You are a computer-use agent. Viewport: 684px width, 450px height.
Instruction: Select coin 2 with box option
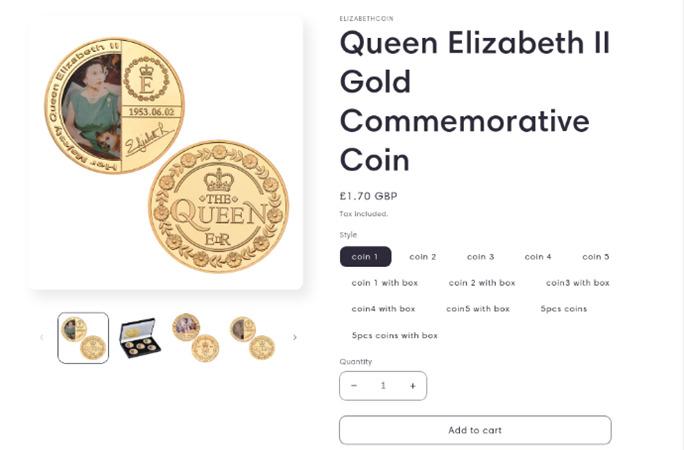[482, 283]
